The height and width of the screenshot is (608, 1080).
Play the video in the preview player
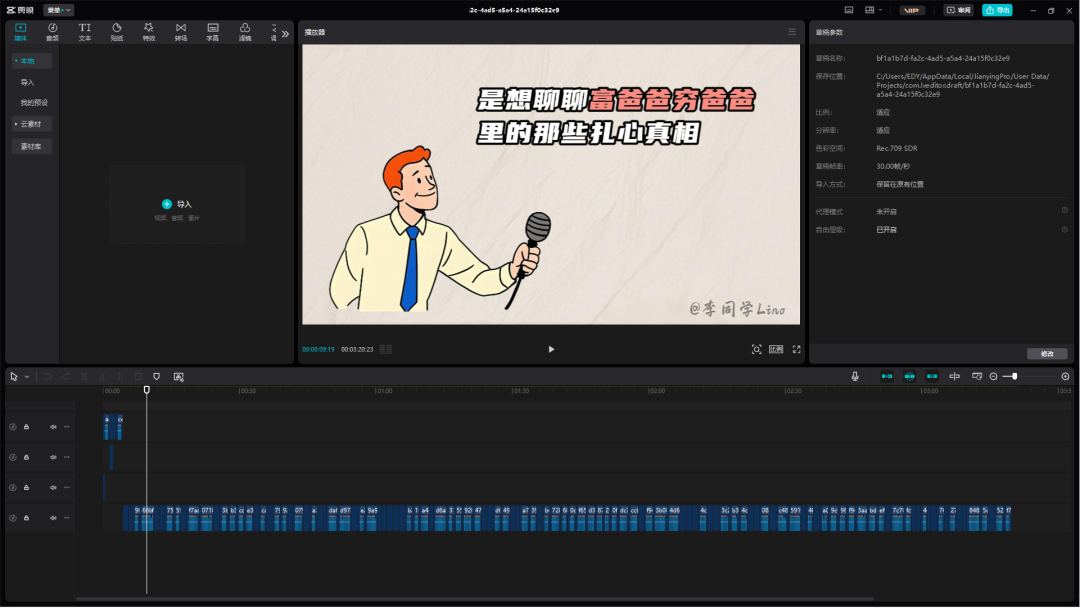pos(551,349)
